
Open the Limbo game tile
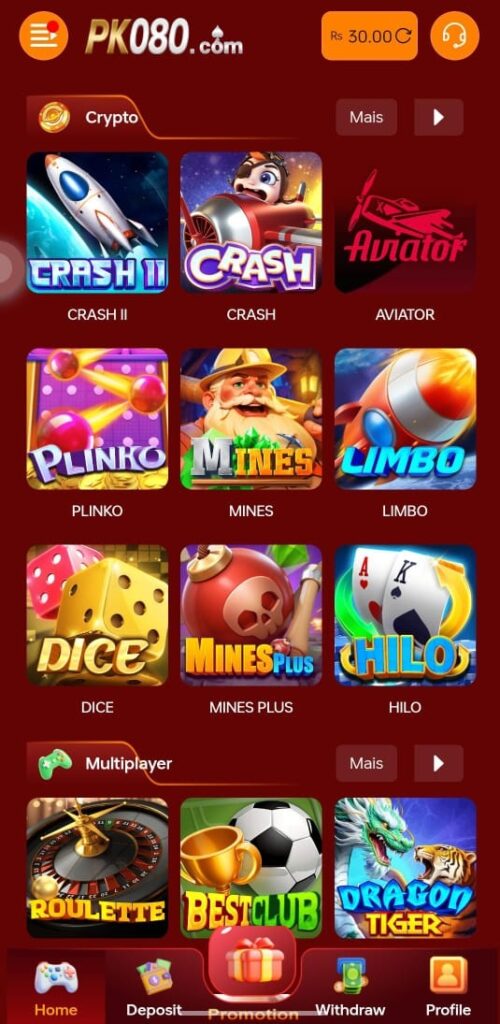(x=405, y=419)
